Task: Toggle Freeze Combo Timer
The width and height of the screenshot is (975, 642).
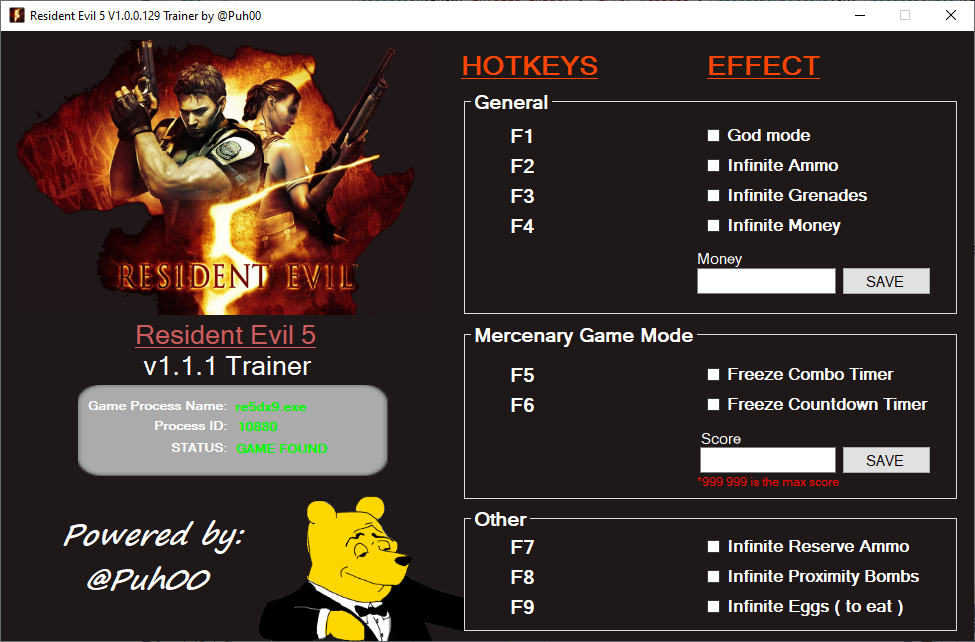Action: [714, 374]
